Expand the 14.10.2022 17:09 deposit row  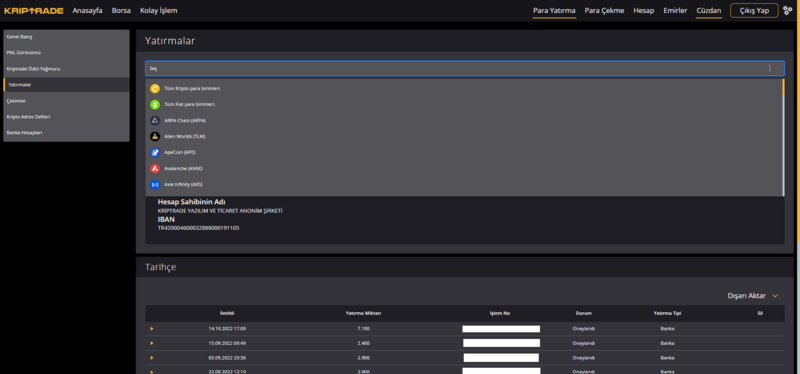[152, 329]
